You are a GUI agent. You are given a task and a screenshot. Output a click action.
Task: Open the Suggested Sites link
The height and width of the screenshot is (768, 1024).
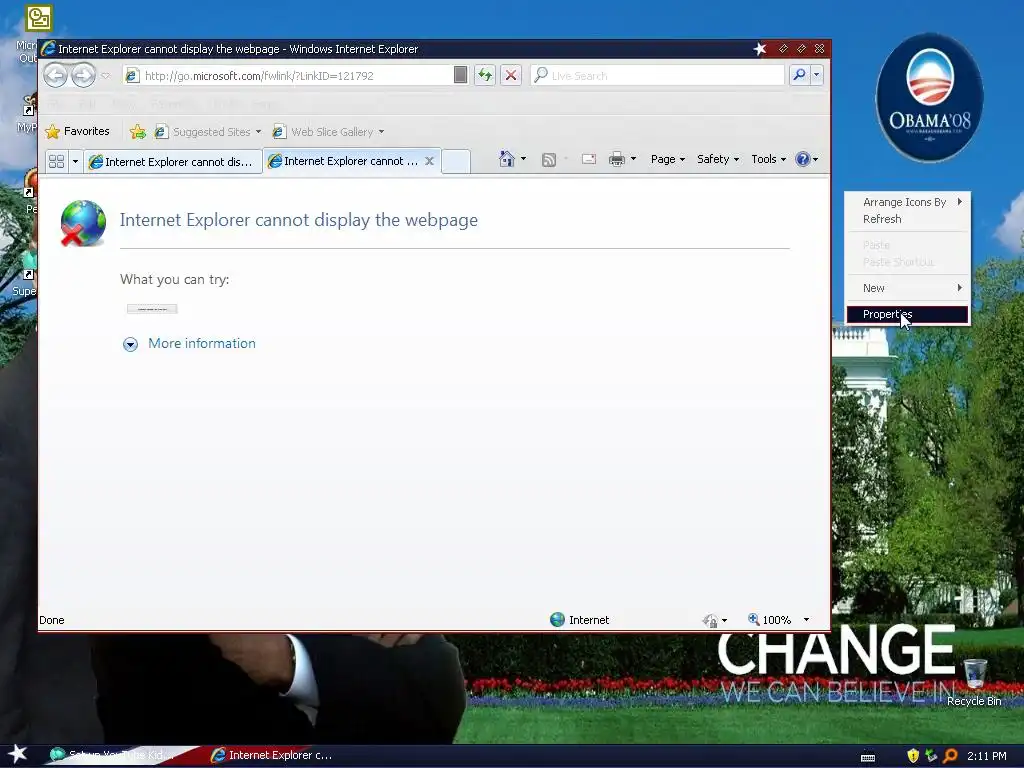coord(202,132)
